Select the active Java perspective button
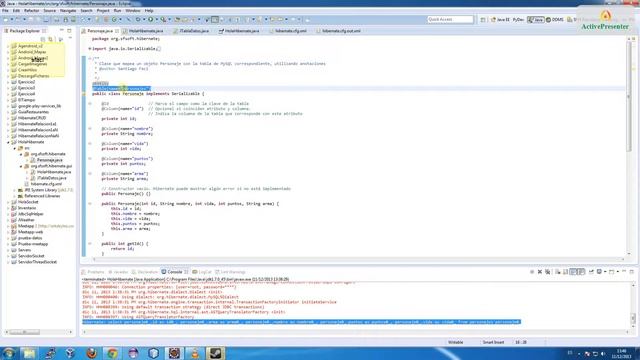Viewport: 640px width, 360px height. [536, 20]
